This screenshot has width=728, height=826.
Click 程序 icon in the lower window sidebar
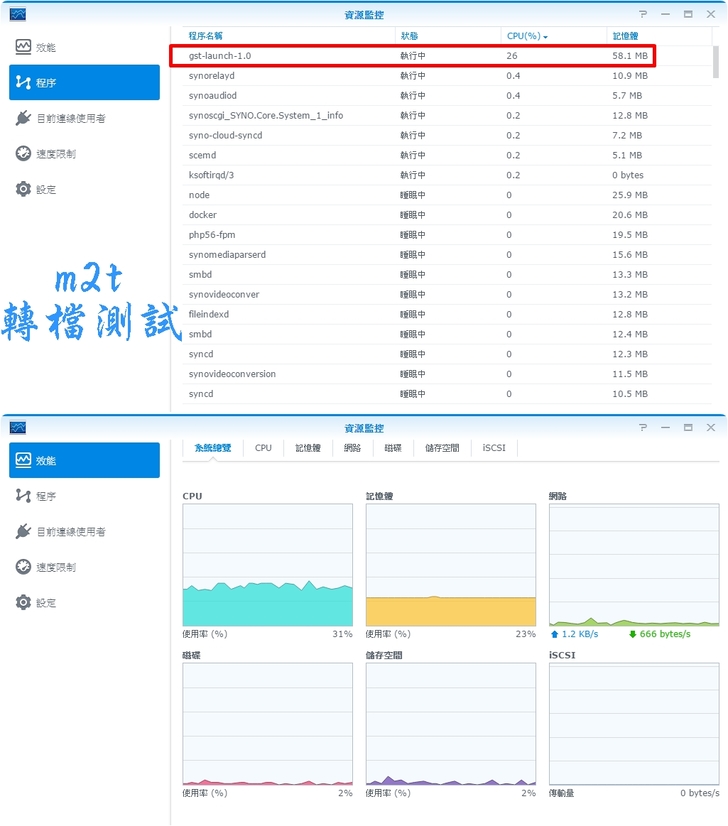pyautogui.click(x=24, y=496)
